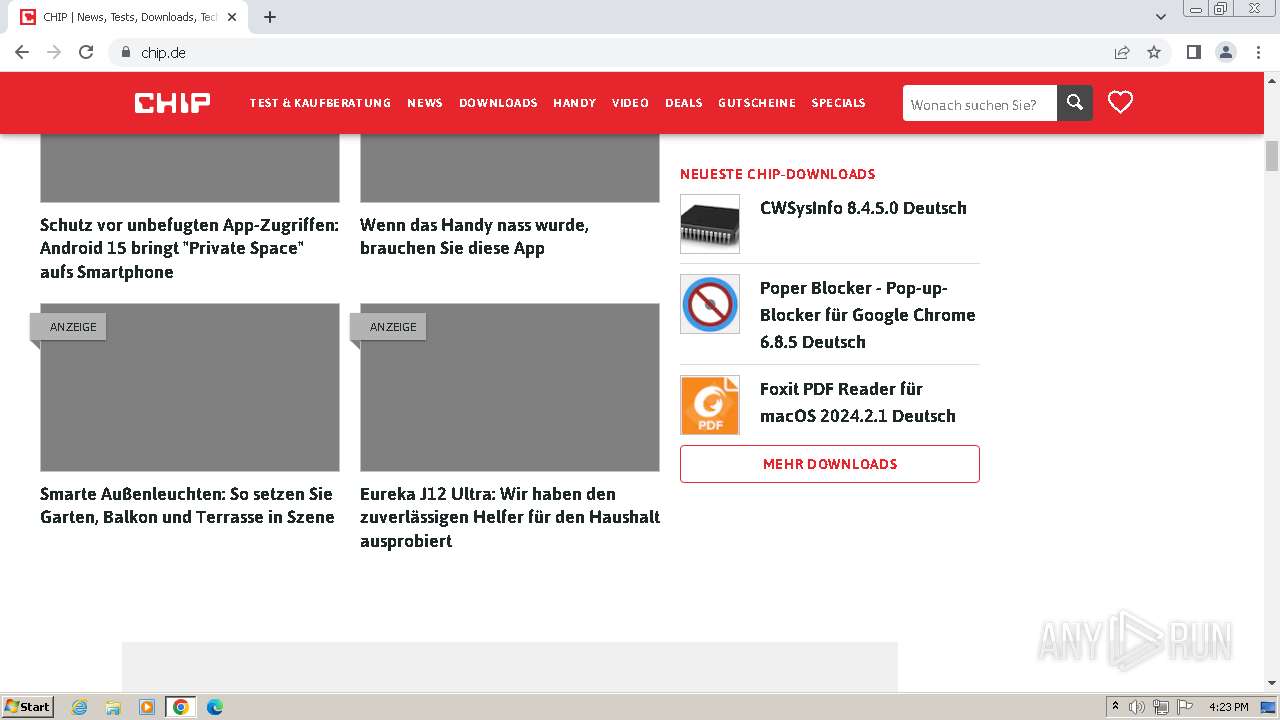Open the Chrome profile avatar
The width and height of the screenshot is (1280, 720).
click(x=1226, y=52)
